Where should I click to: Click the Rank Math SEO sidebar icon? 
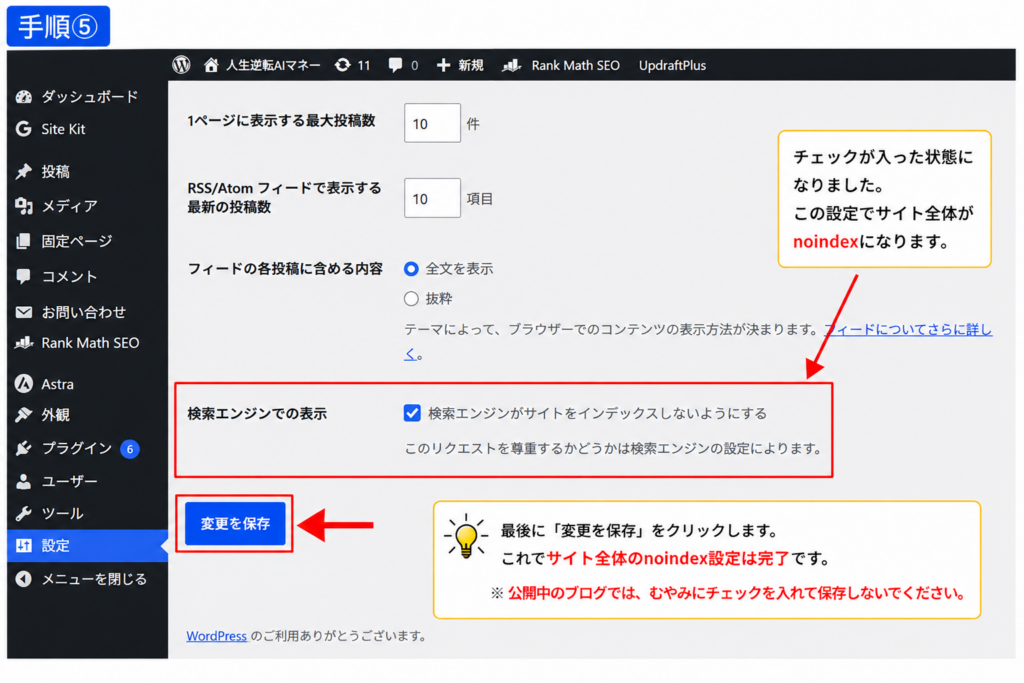pyautogui.click(x=24, y=343)
